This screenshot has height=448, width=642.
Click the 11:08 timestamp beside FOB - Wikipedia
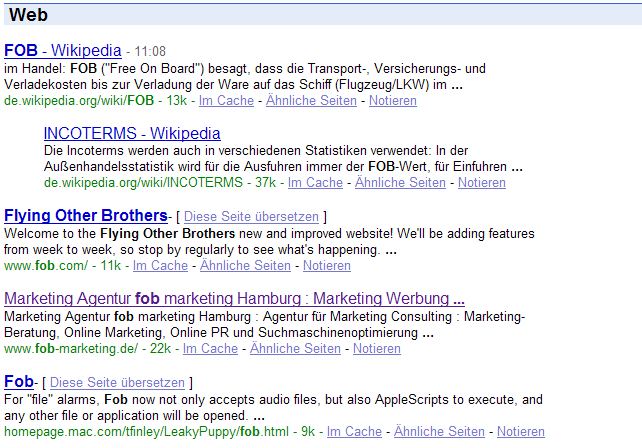tap(150, 52)
